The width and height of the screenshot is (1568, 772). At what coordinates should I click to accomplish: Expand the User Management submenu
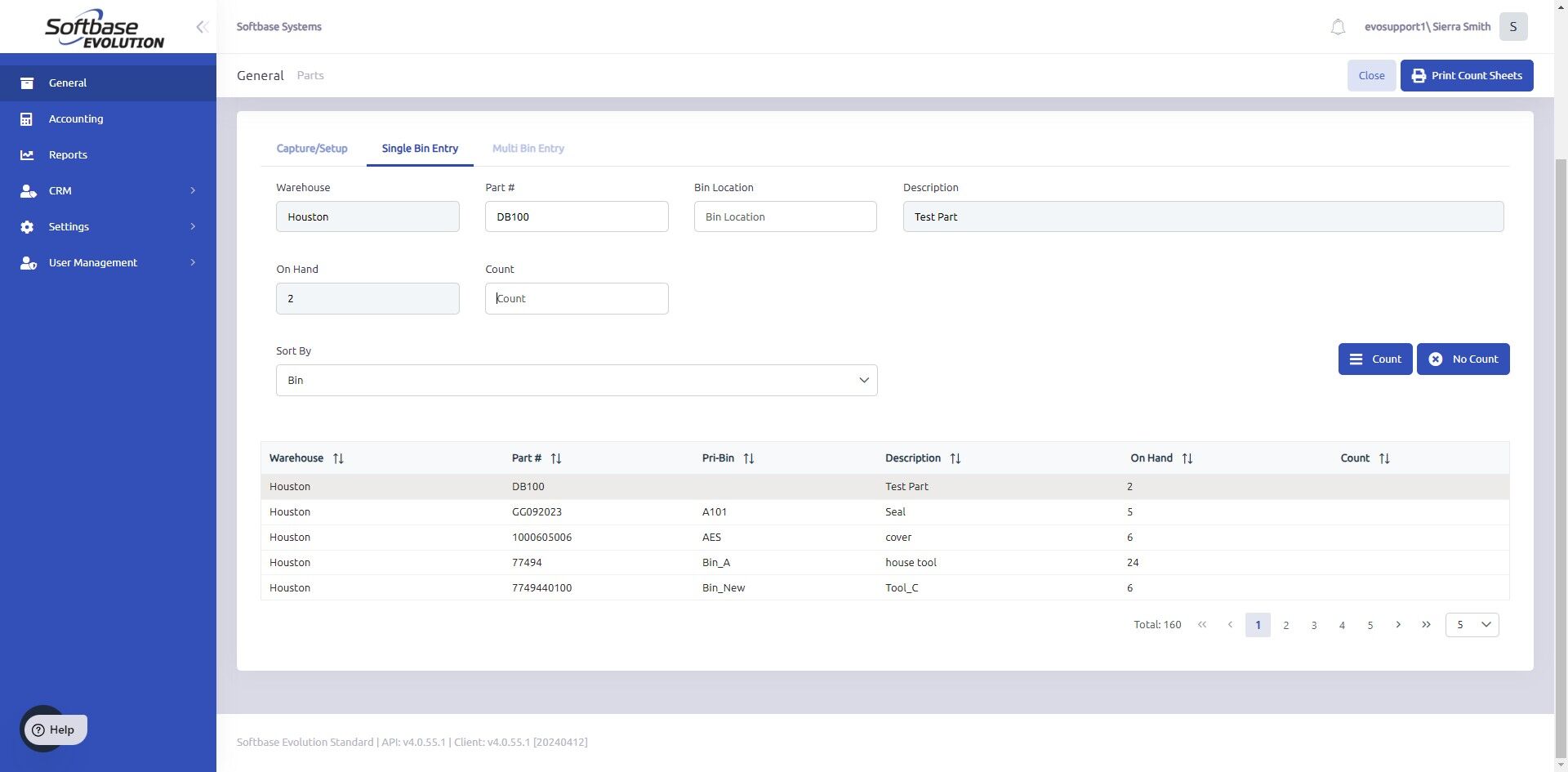point(193,263)
